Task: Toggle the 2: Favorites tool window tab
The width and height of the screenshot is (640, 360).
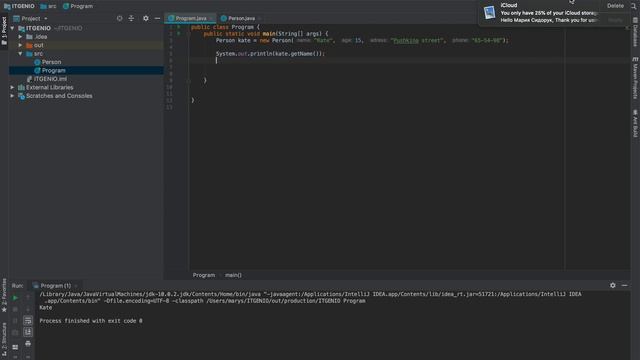Action: [4, 295]
